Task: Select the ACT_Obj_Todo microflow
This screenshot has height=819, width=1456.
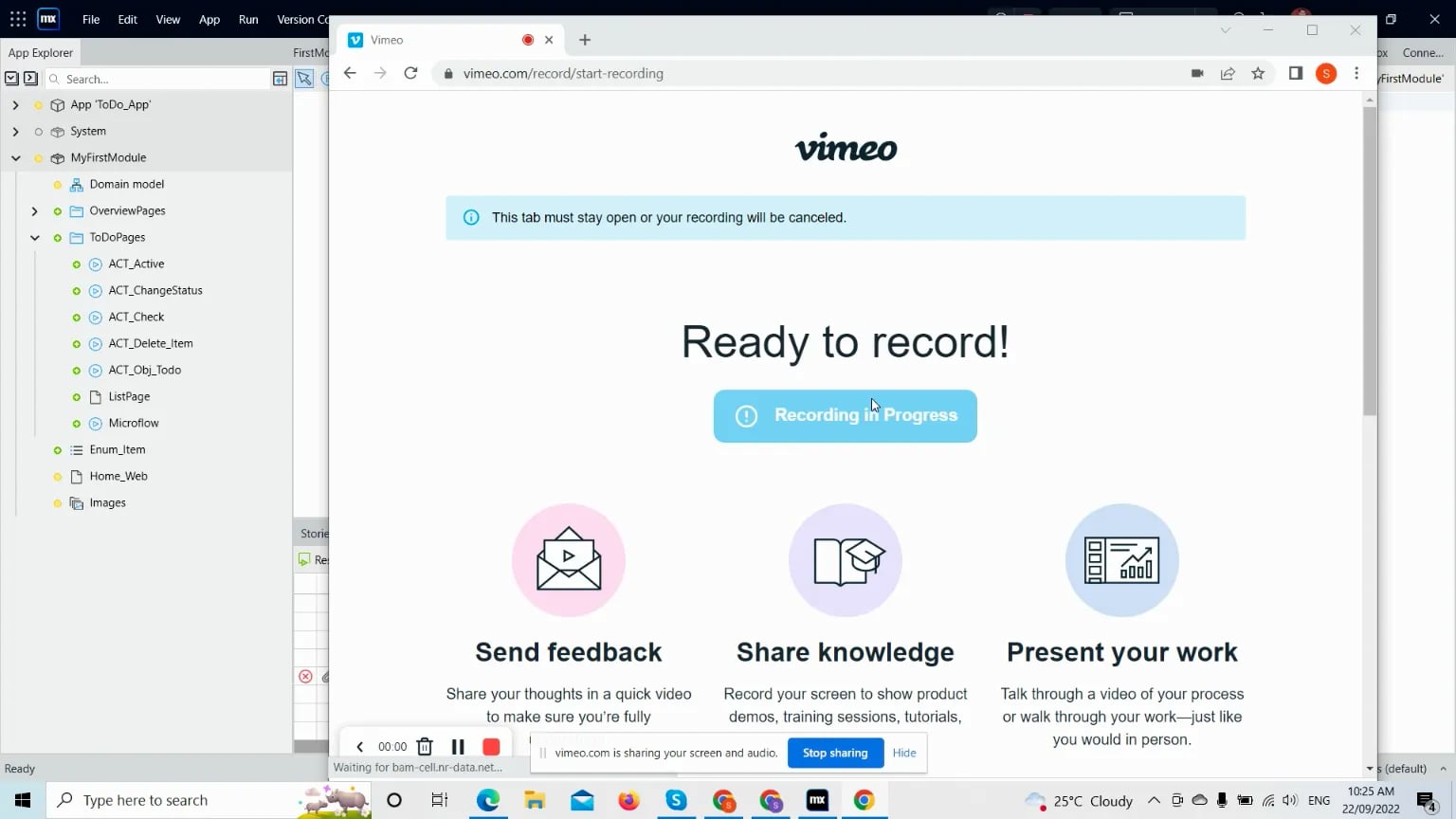Action: [145, 370]
